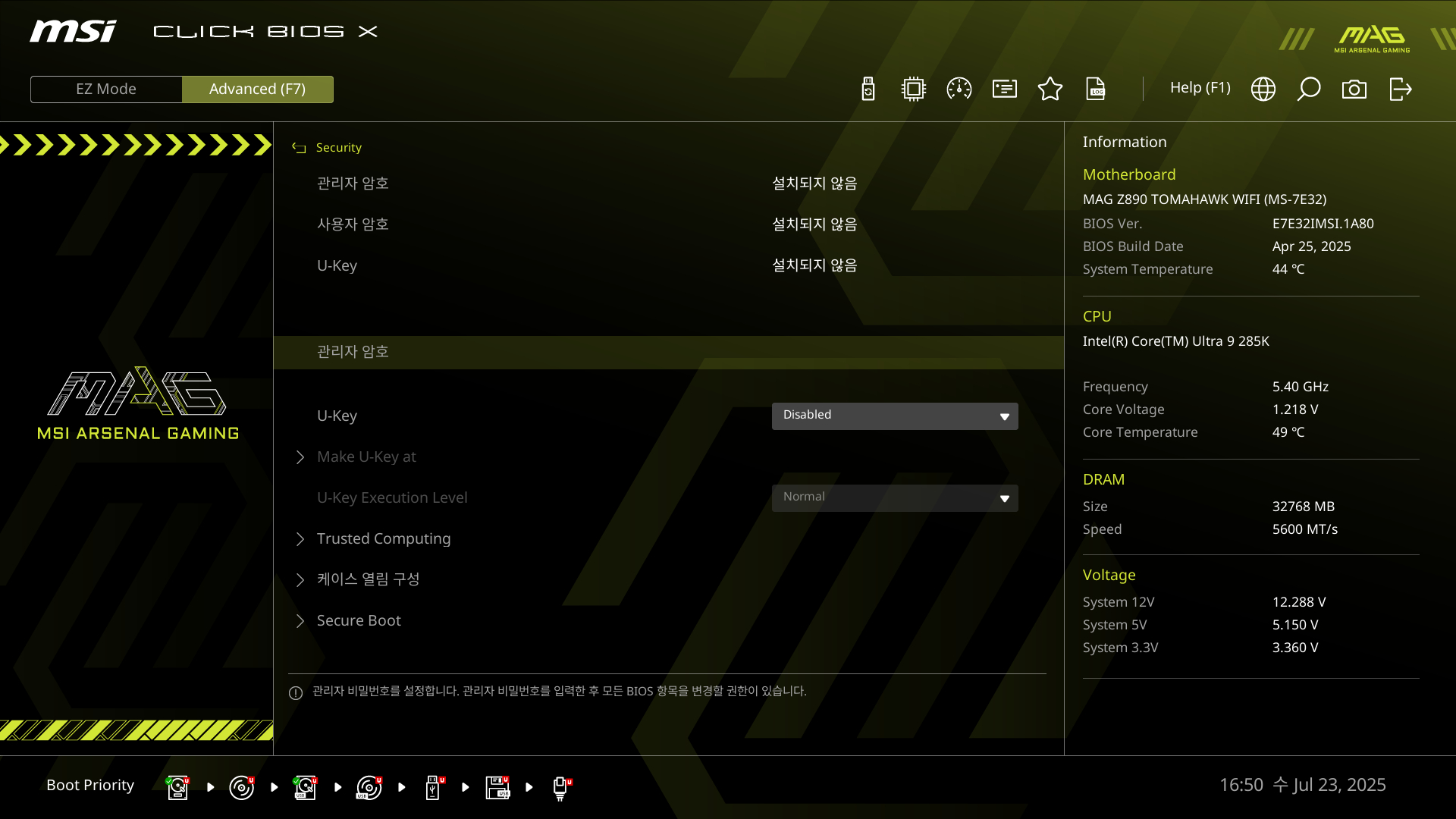Viewport: 1456px width, 819px height.
Task: Take a screenshot with the camera icon
Action: tap(1354, 89)
